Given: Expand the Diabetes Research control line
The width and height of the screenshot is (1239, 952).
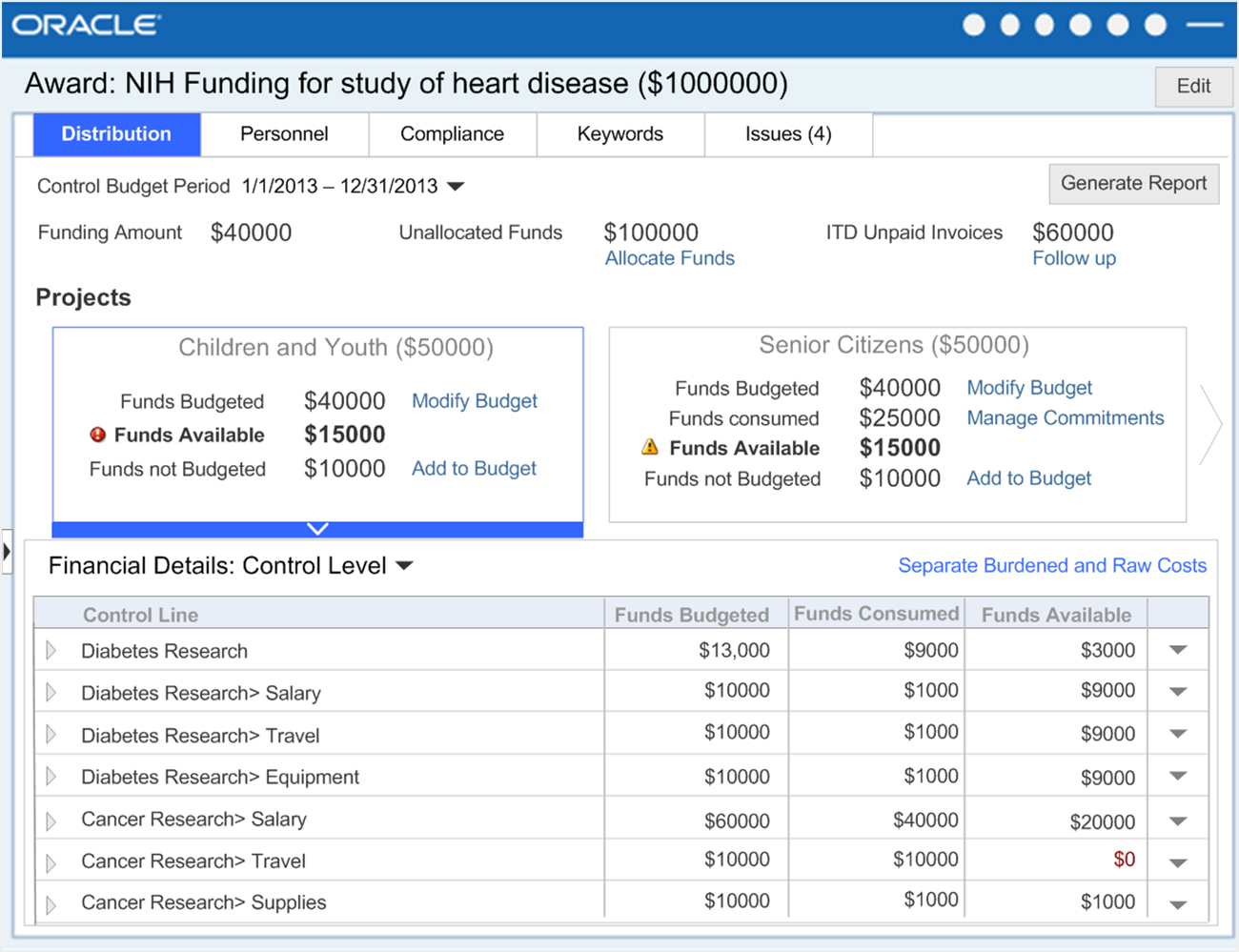Looking at the screenshot, I should pos(51,651).
